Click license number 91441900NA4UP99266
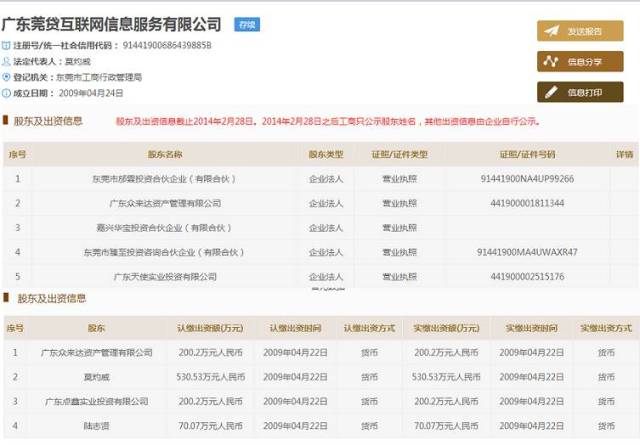 pos(527,179)
